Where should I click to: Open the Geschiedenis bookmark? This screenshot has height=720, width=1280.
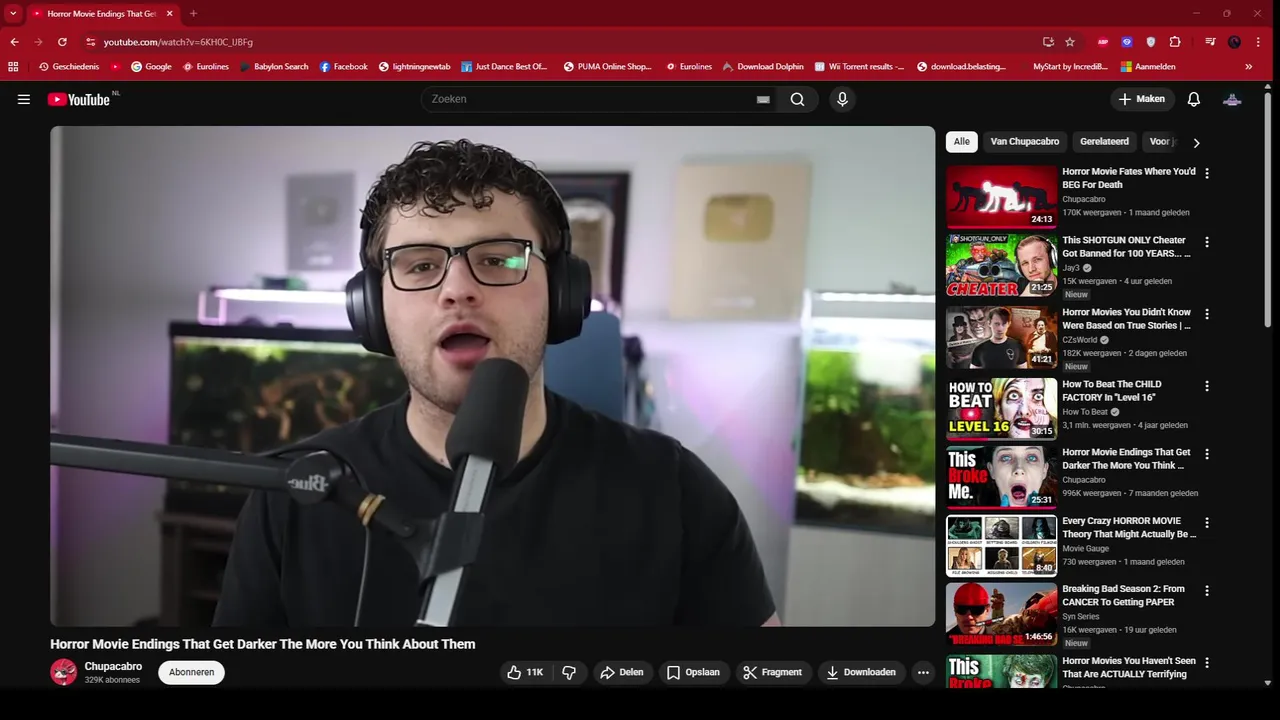click(x=69, y=67)
